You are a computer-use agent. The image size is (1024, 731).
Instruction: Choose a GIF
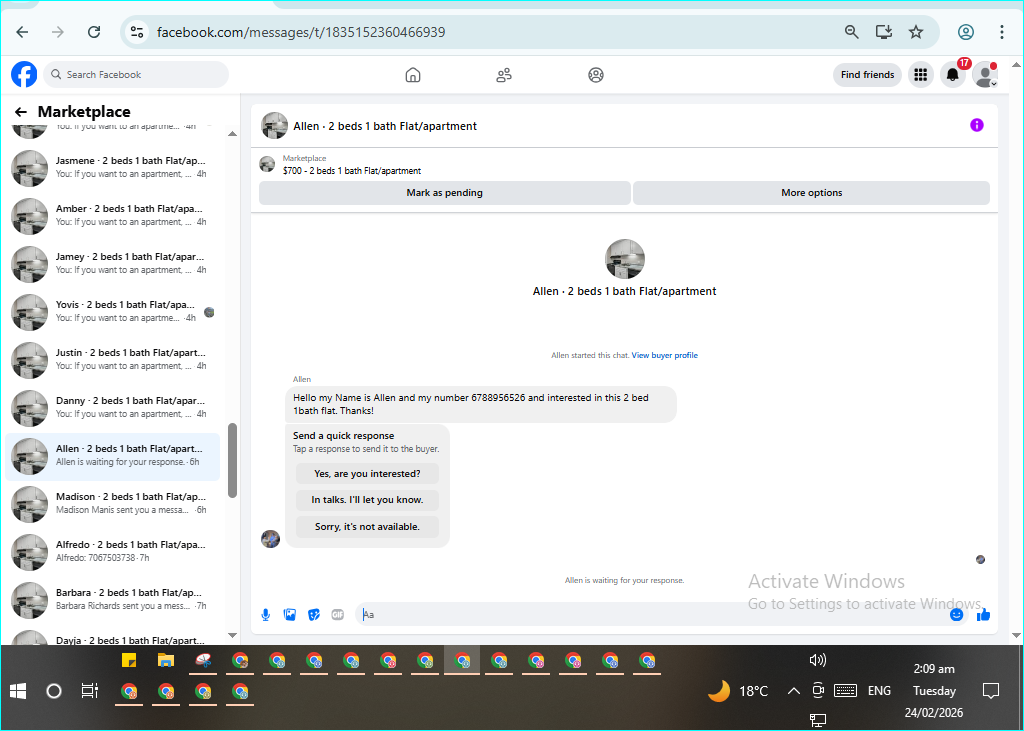click(338, 615)
